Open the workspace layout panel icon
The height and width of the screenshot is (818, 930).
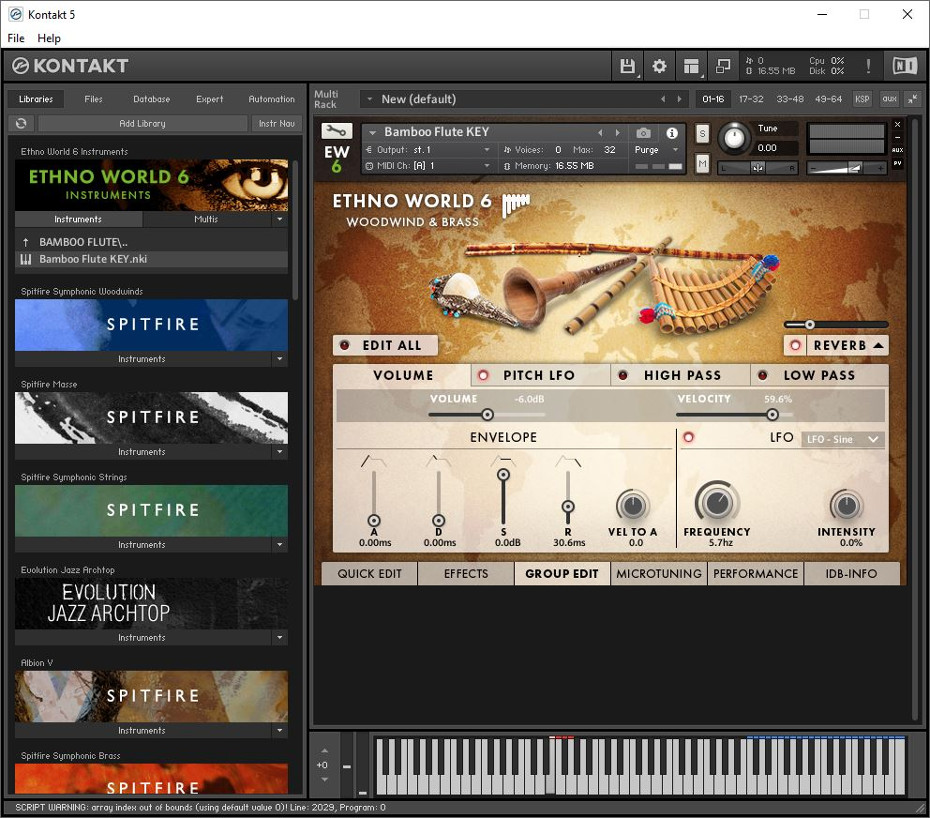(691, 66)
